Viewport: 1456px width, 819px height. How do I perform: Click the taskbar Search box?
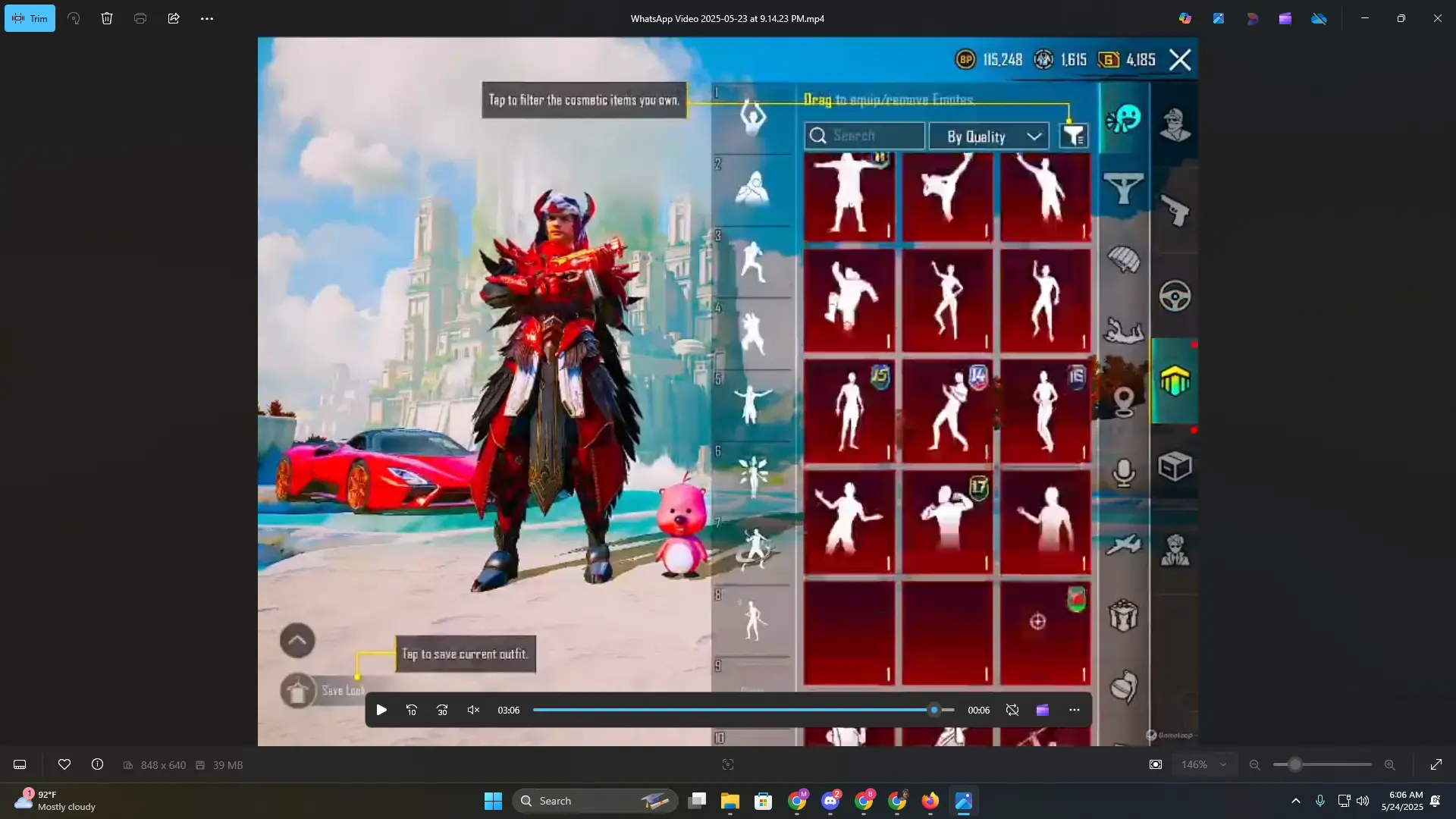[x=595, y=801]
